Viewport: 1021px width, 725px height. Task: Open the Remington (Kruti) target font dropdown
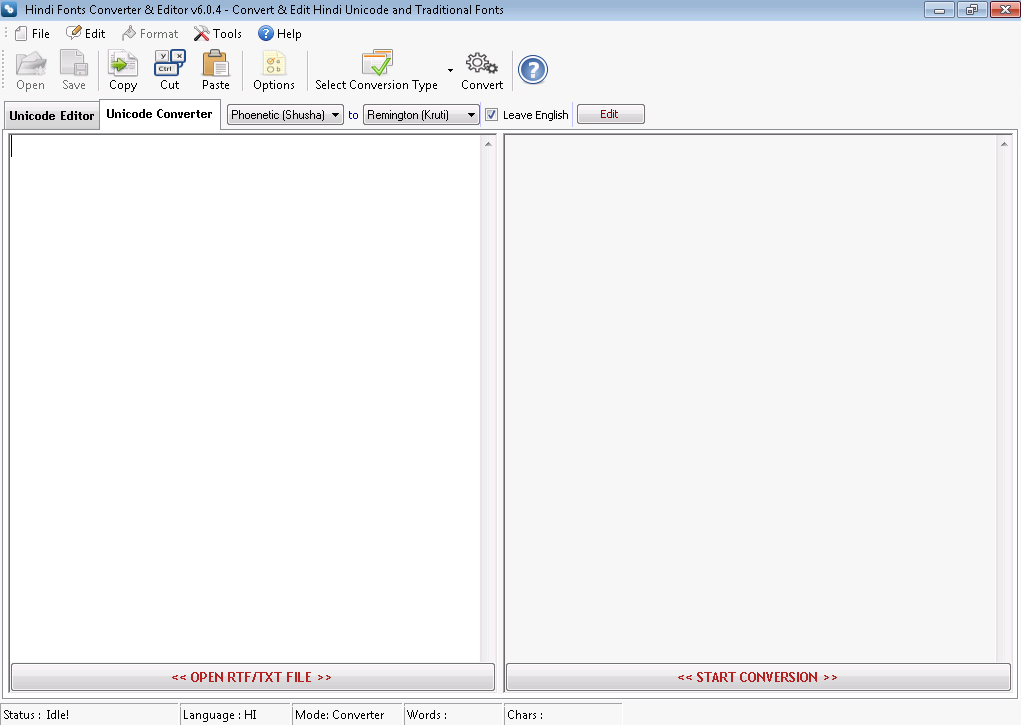coord(421,115)
